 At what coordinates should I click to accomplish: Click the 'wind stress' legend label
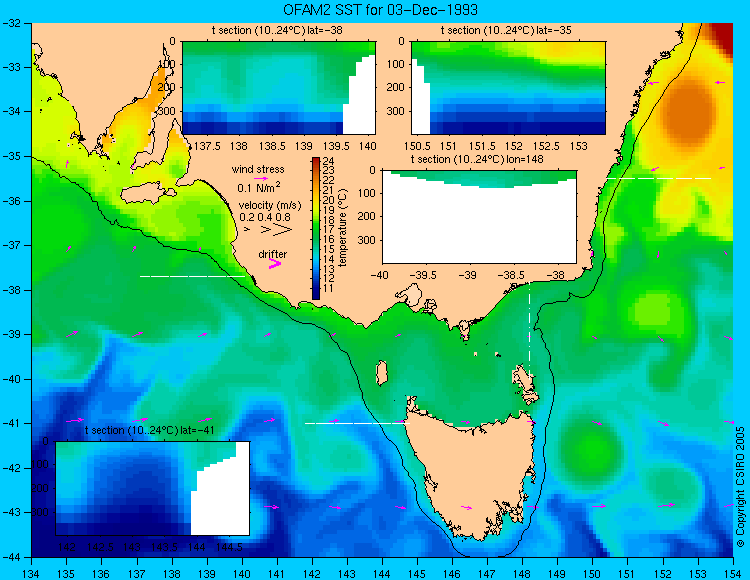click(x=258, y=169)
